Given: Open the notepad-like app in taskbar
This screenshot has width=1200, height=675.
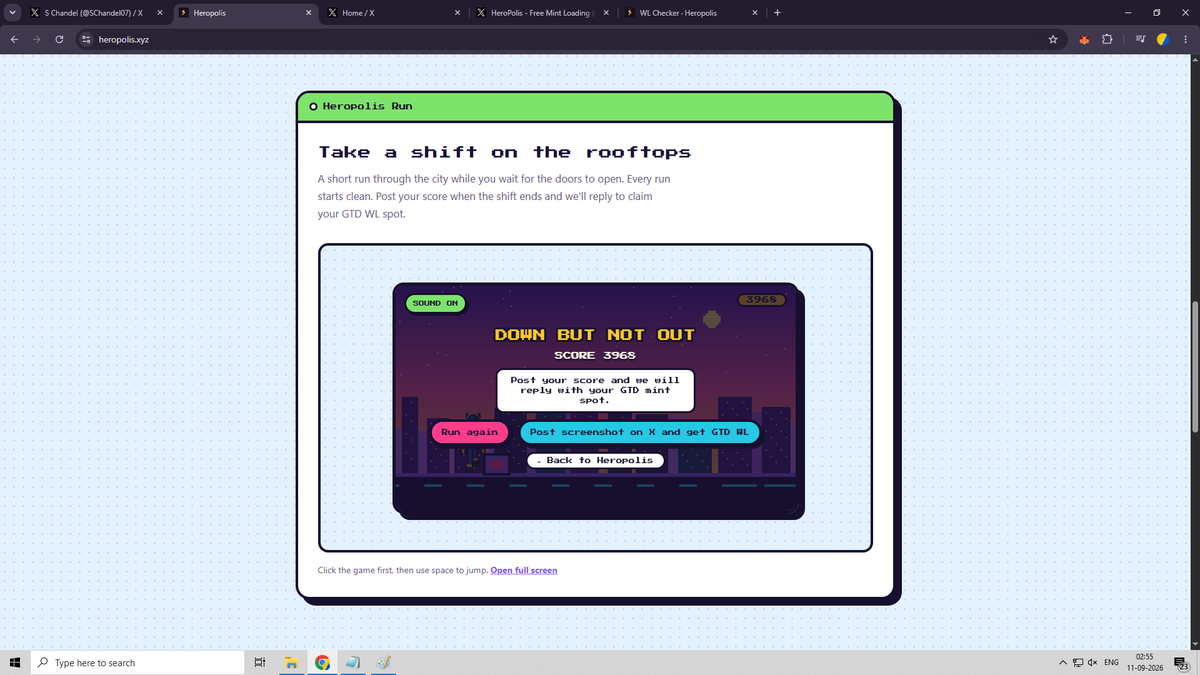Looking at the screenshot, I should (x=353, y=662).
